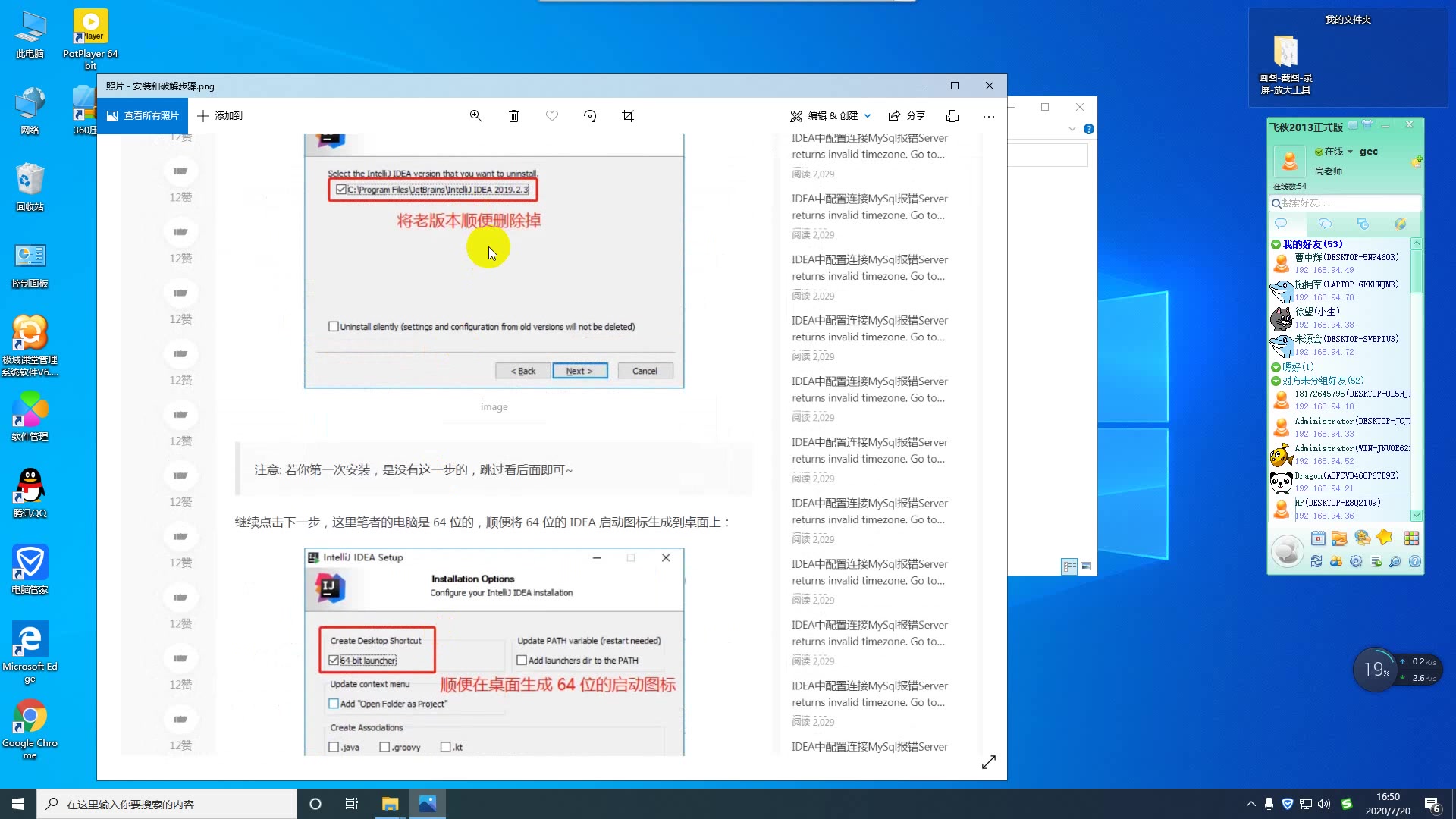The height and width of the screenshot is (819, 1456).
Task: Click the 飞秋 friend list scroll-up arrow
Action: (x=1416, y=243)
